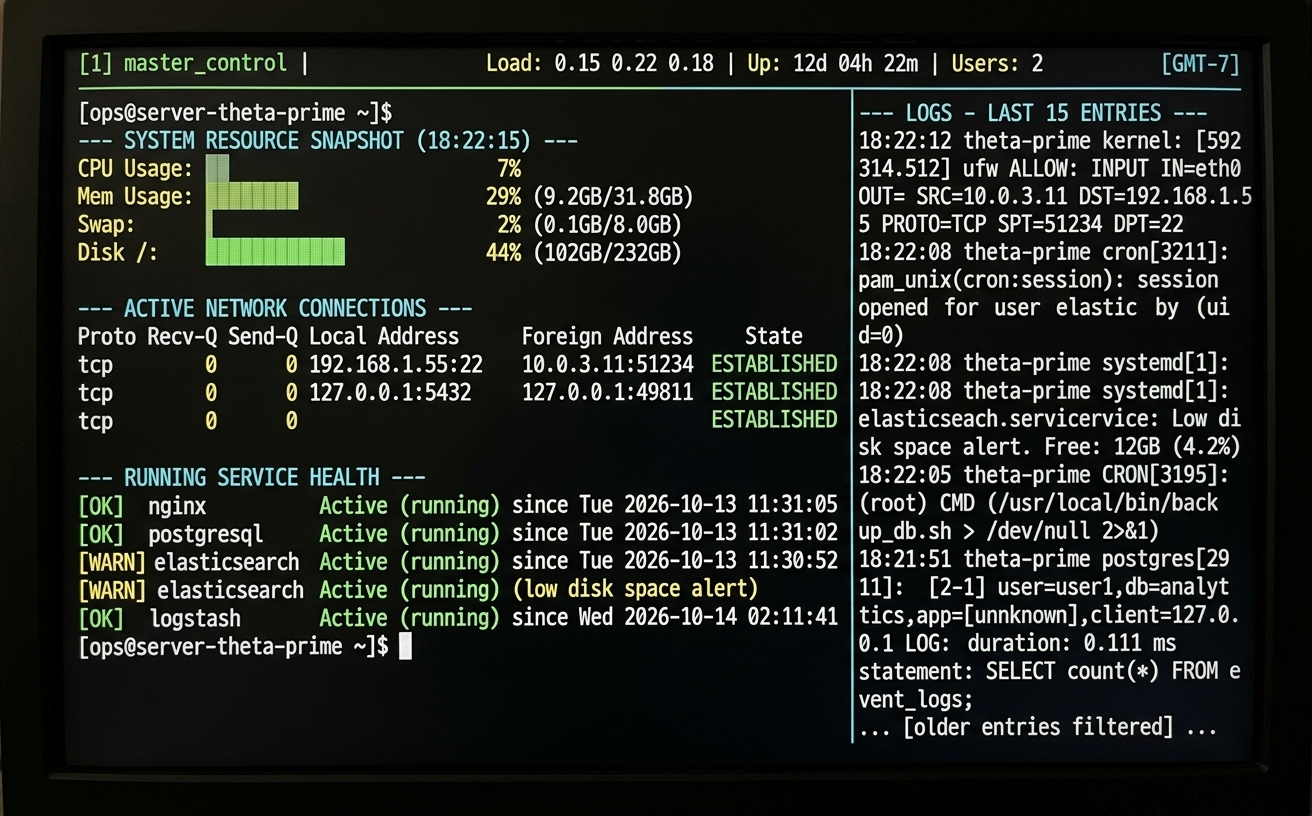This screenshot has height=816, width=1312.
Task: Click the SYSTEM RESOURCE SNAPSHOT header
Action: [328, 140]
